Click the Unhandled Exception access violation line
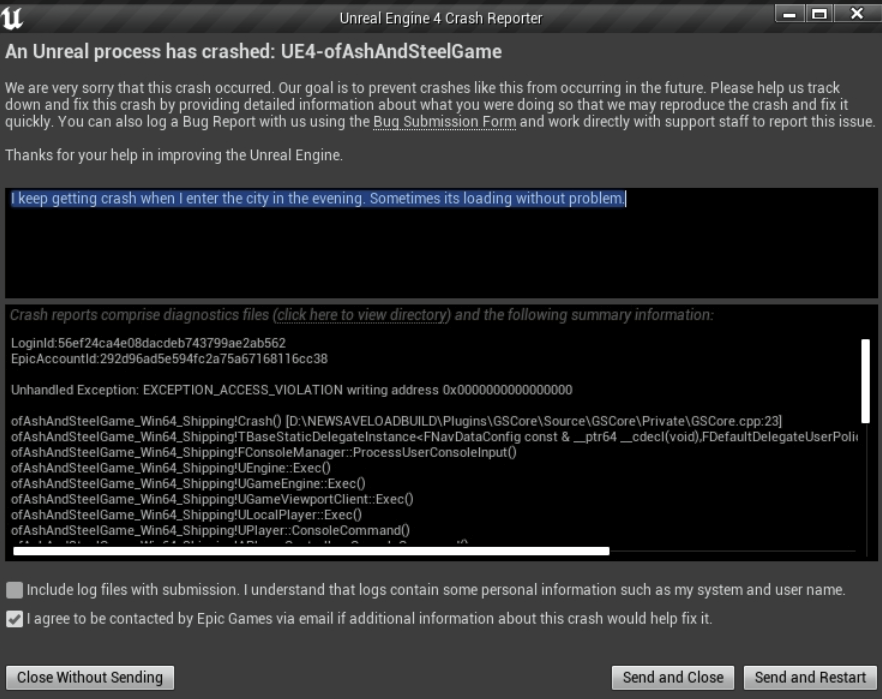 (x=291, y=389)
